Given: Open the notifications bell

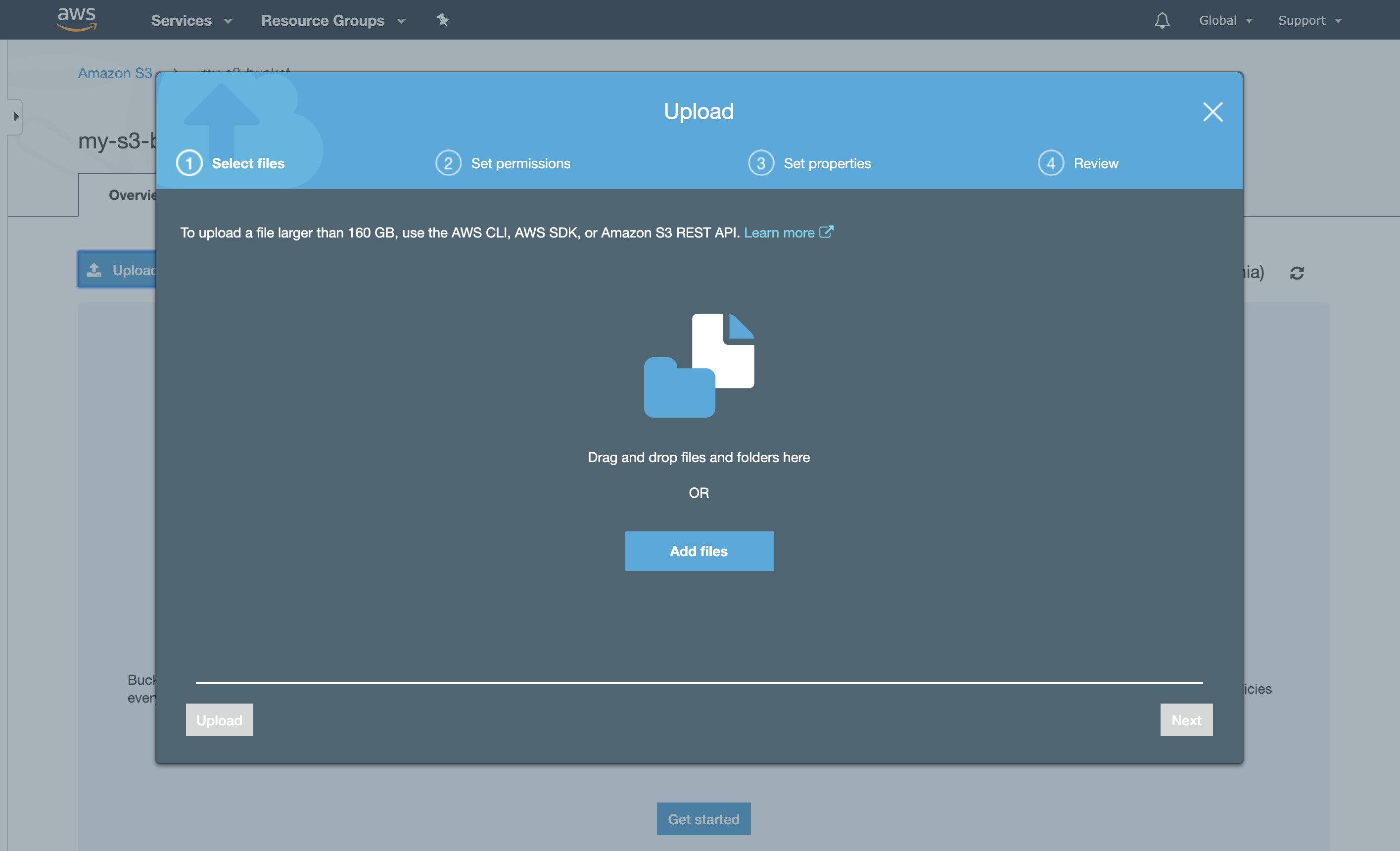Looking at the screenshot, I should [x=1162, y=20].
